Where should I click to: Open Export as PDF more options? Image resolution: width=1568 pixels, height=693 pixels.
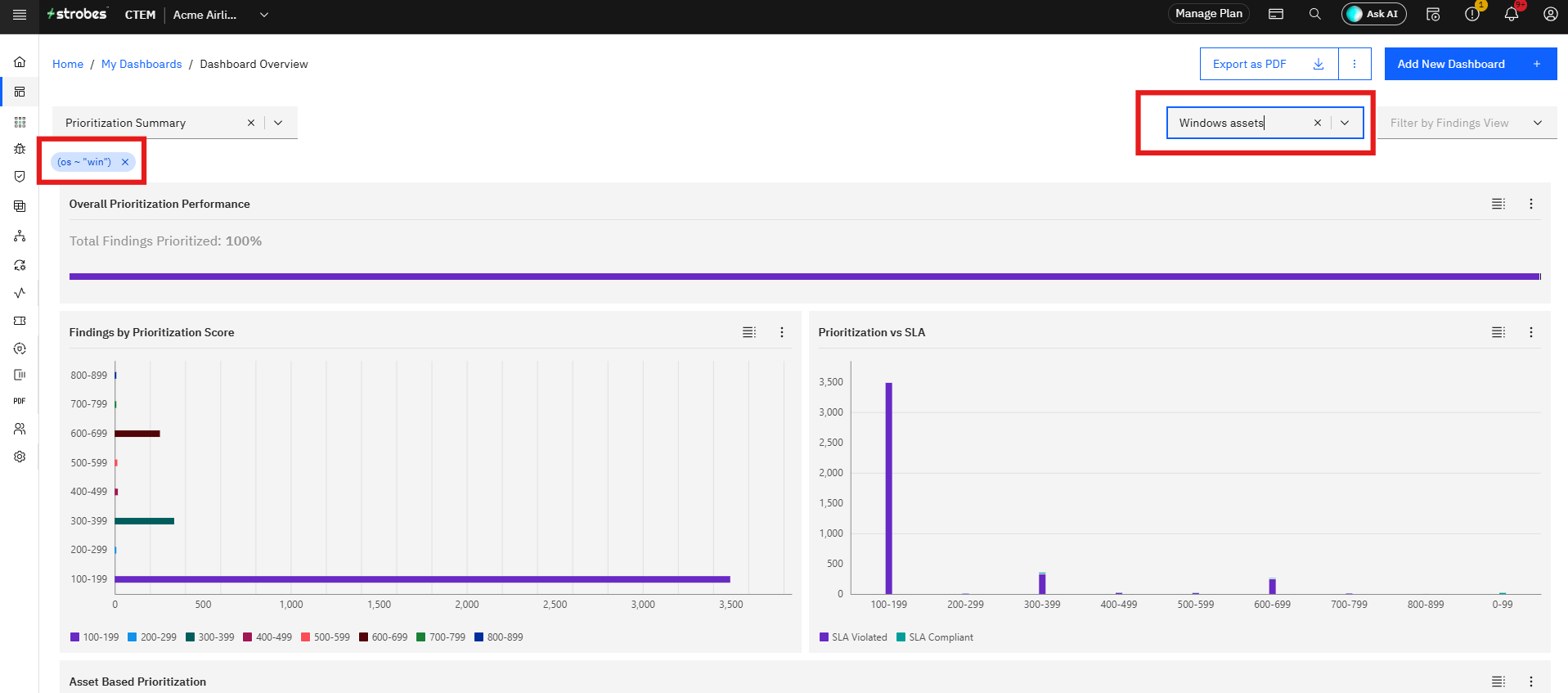(1355, 64)
